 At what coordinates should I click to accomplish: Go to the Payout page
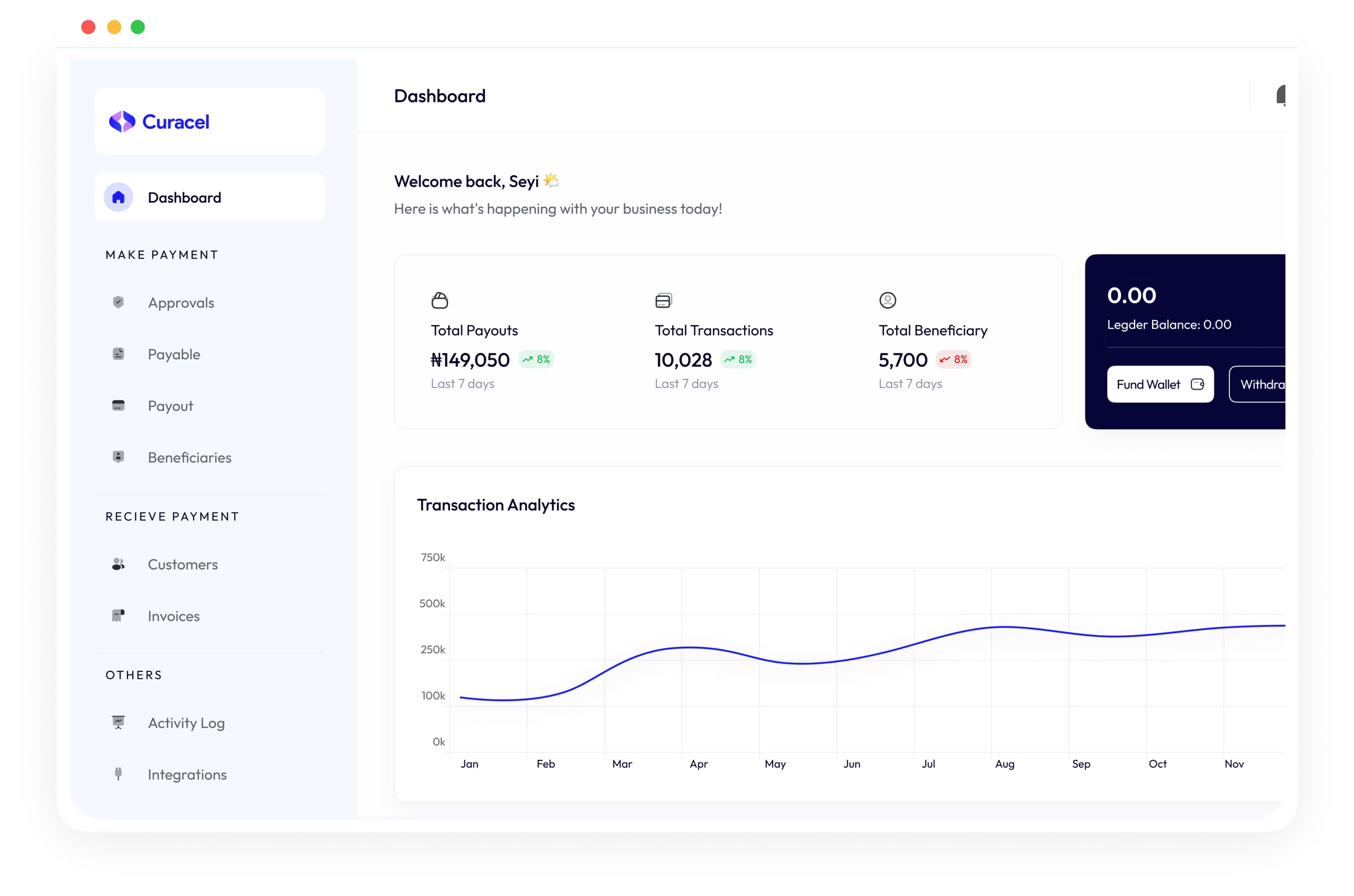[170, 406]
